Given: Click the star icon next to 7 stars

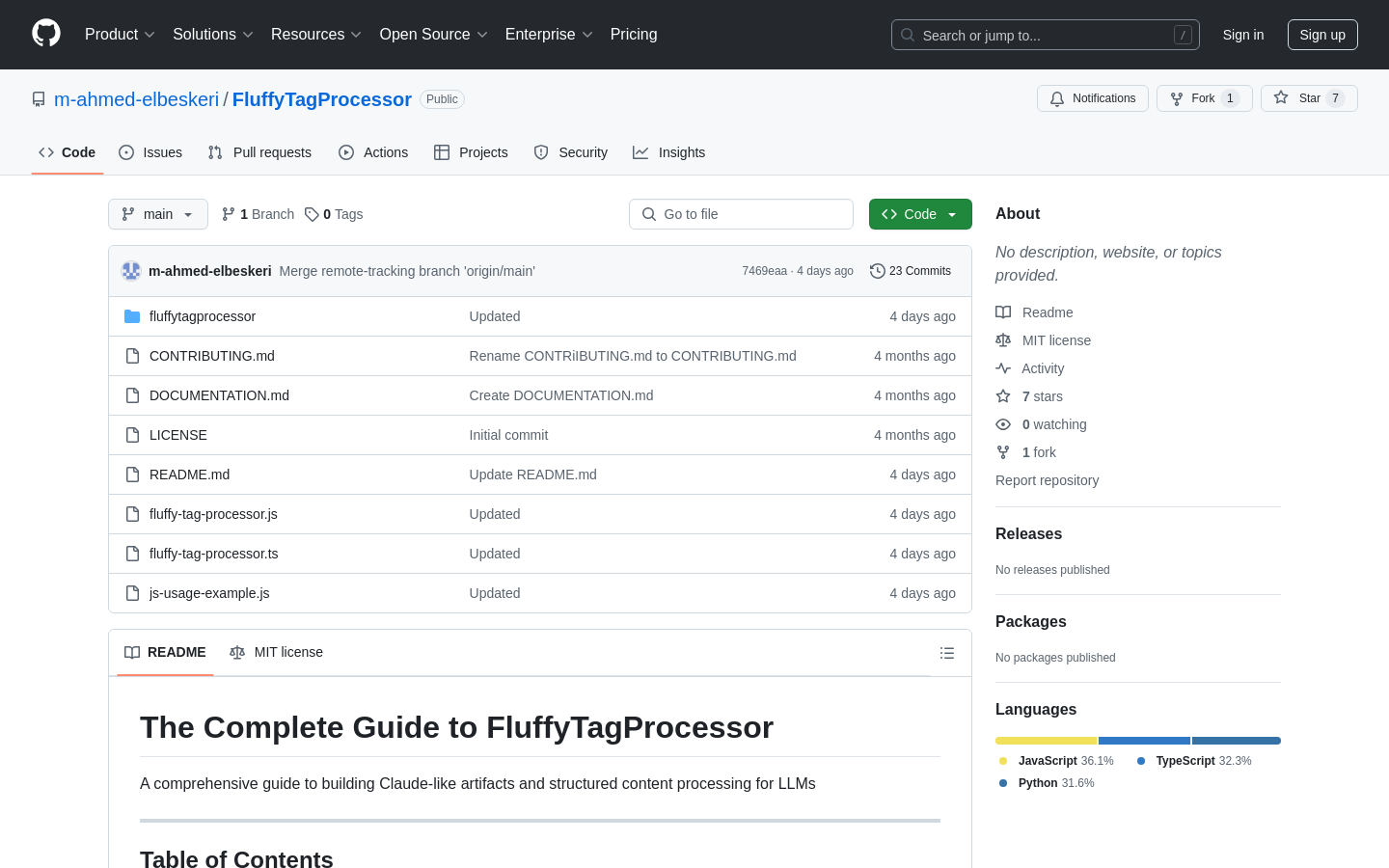Looking at the screenshot, I should (1003, 396).
